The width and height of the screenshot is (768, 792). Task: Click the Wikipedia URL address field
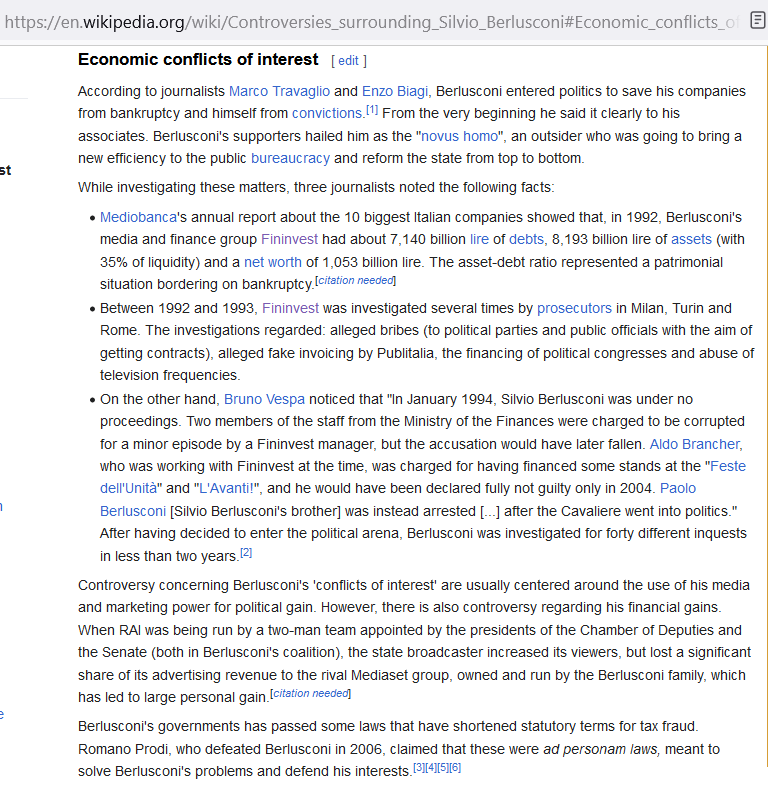coord(371,22)
